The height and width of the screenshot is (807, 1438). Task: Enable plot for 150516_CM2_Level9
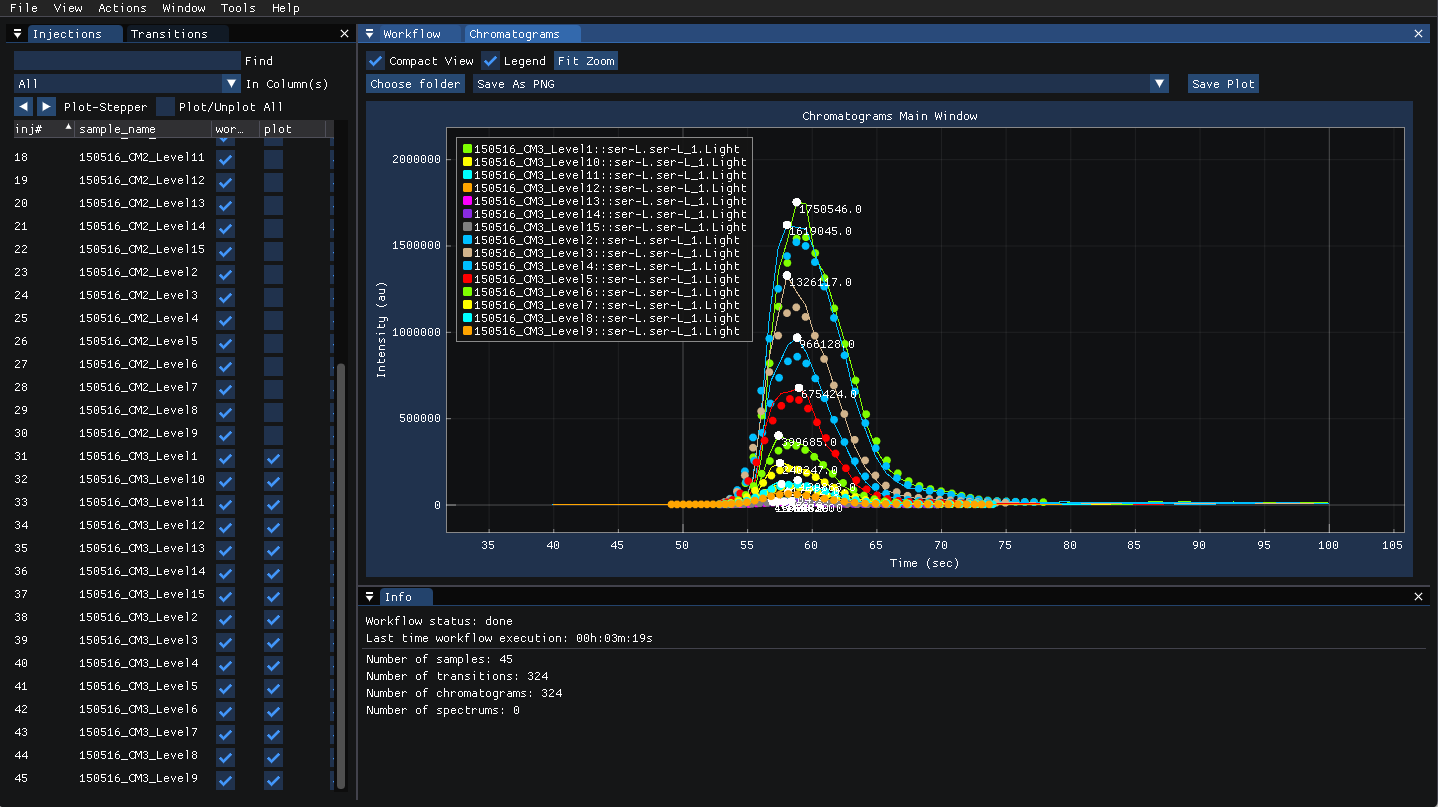(273, 435)
